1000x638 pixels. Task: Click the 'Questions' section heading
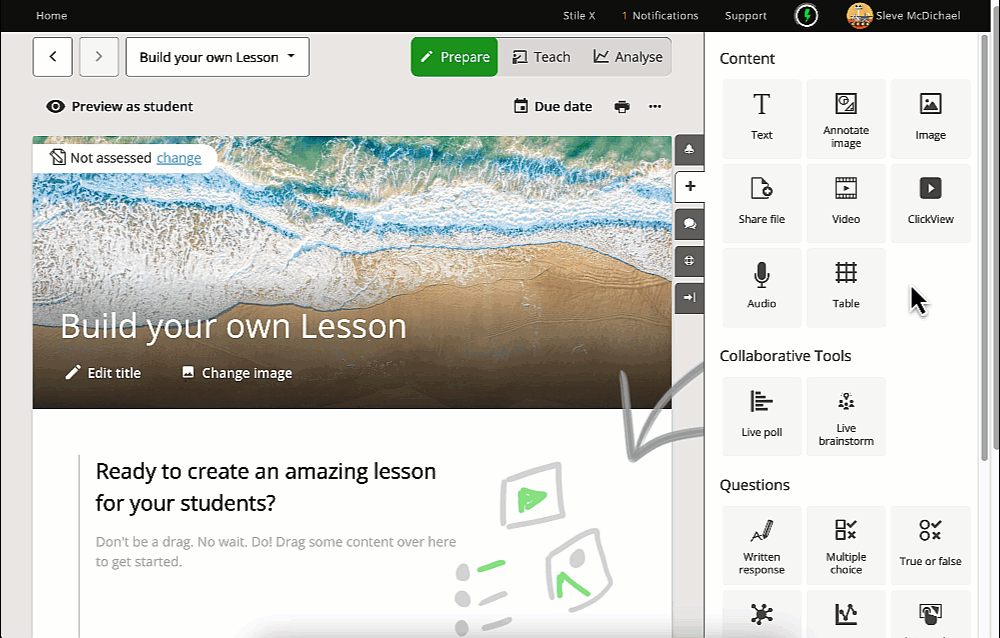(754, 485)
